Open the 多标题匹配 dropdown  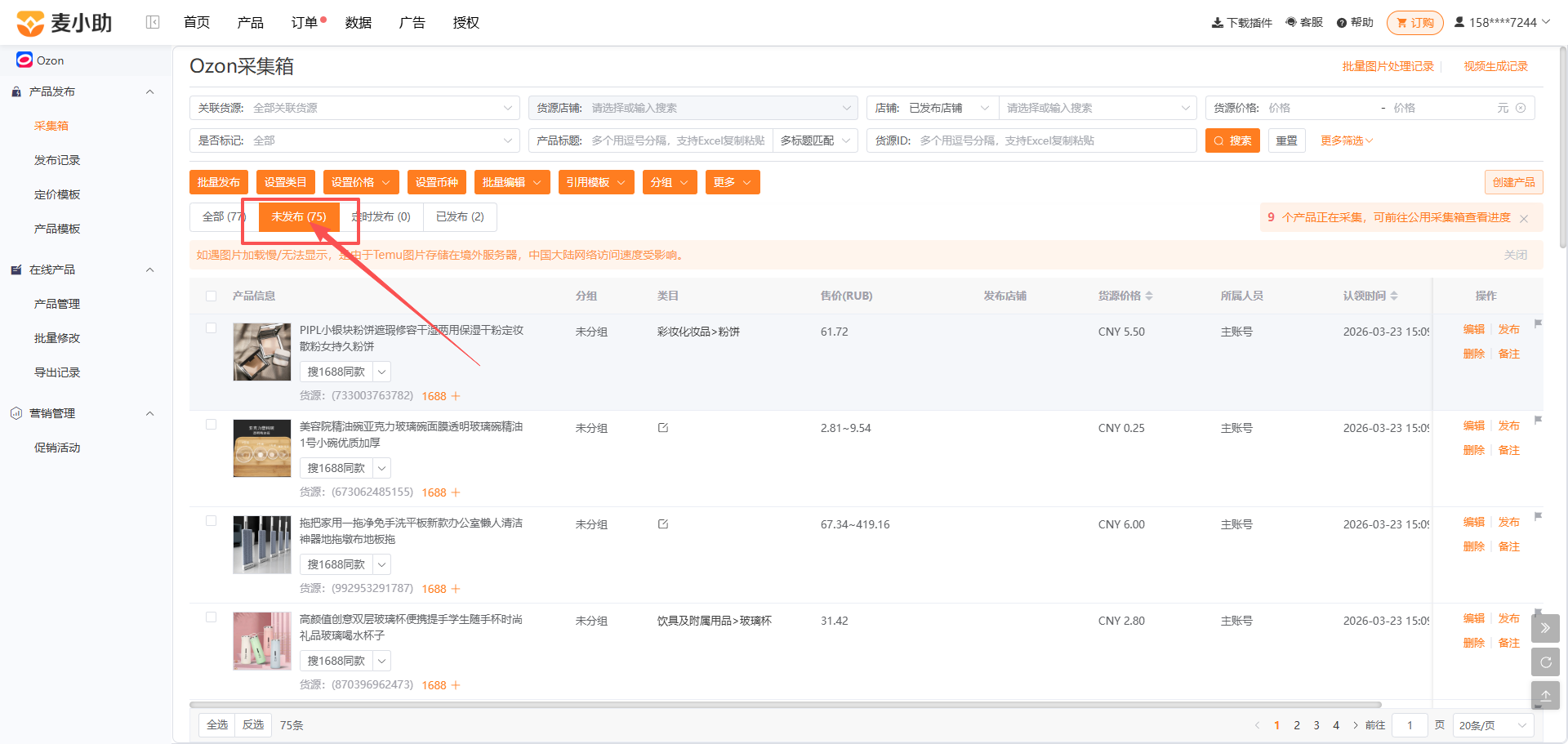coord(815,140)
